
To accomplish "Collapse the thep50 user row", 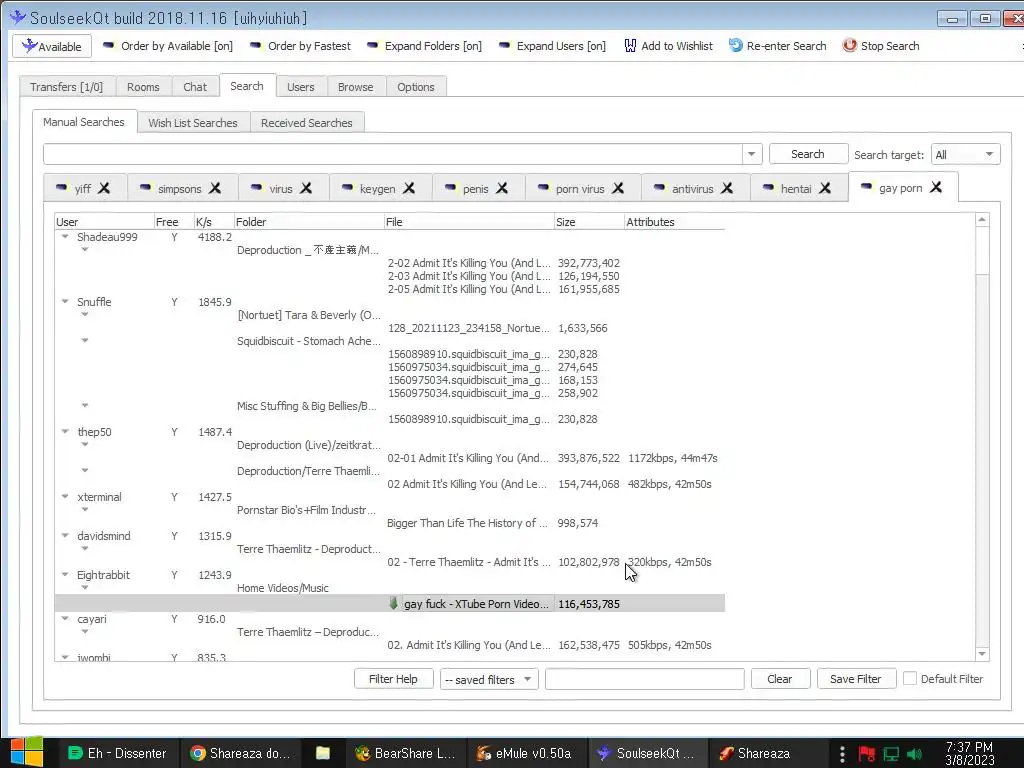I will 65,432.
